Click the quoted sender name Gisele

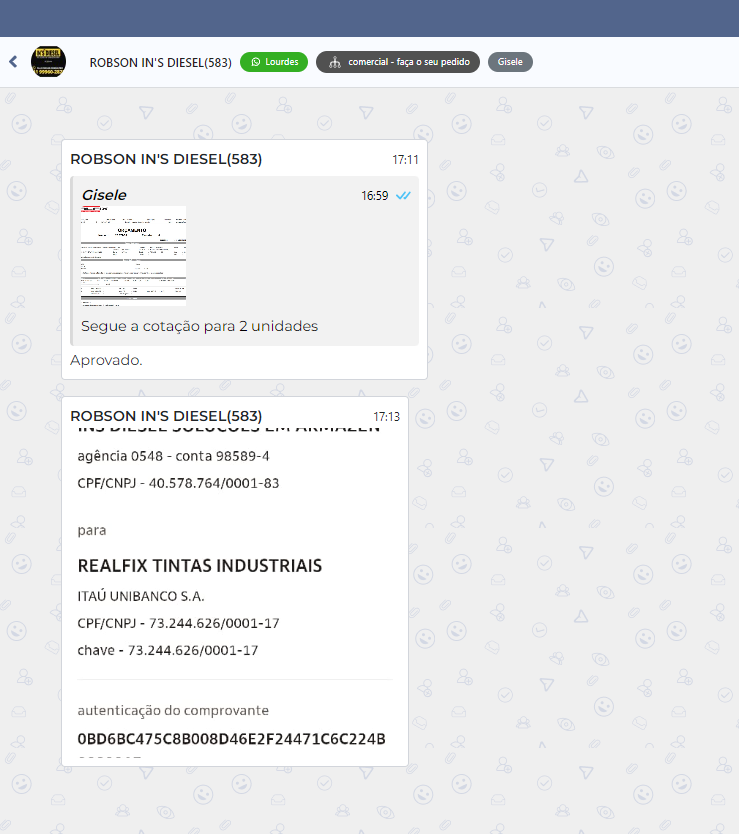click(x=104, y=195)
